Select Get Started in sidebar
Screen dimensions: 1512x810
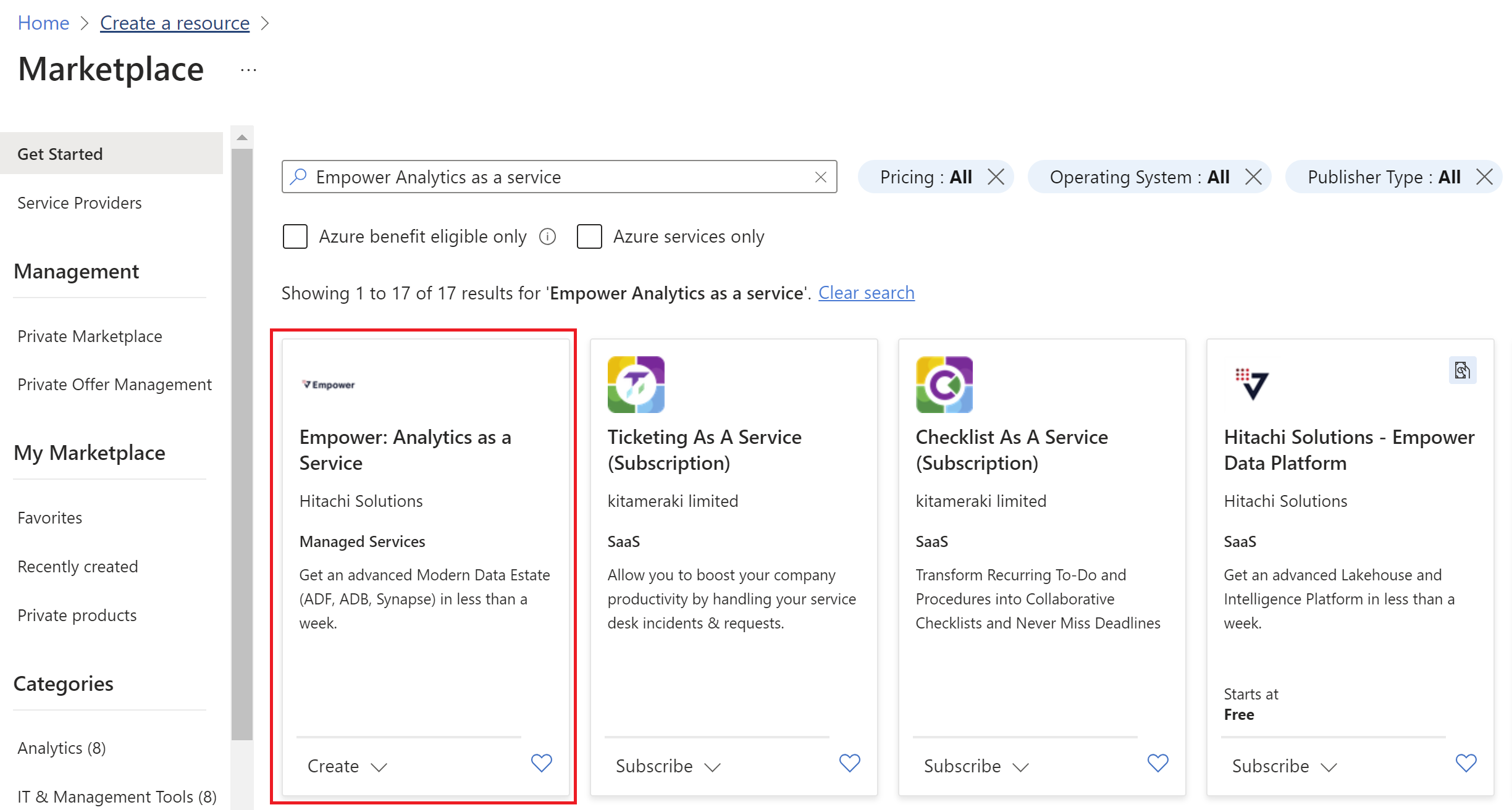tap(111, 154)
